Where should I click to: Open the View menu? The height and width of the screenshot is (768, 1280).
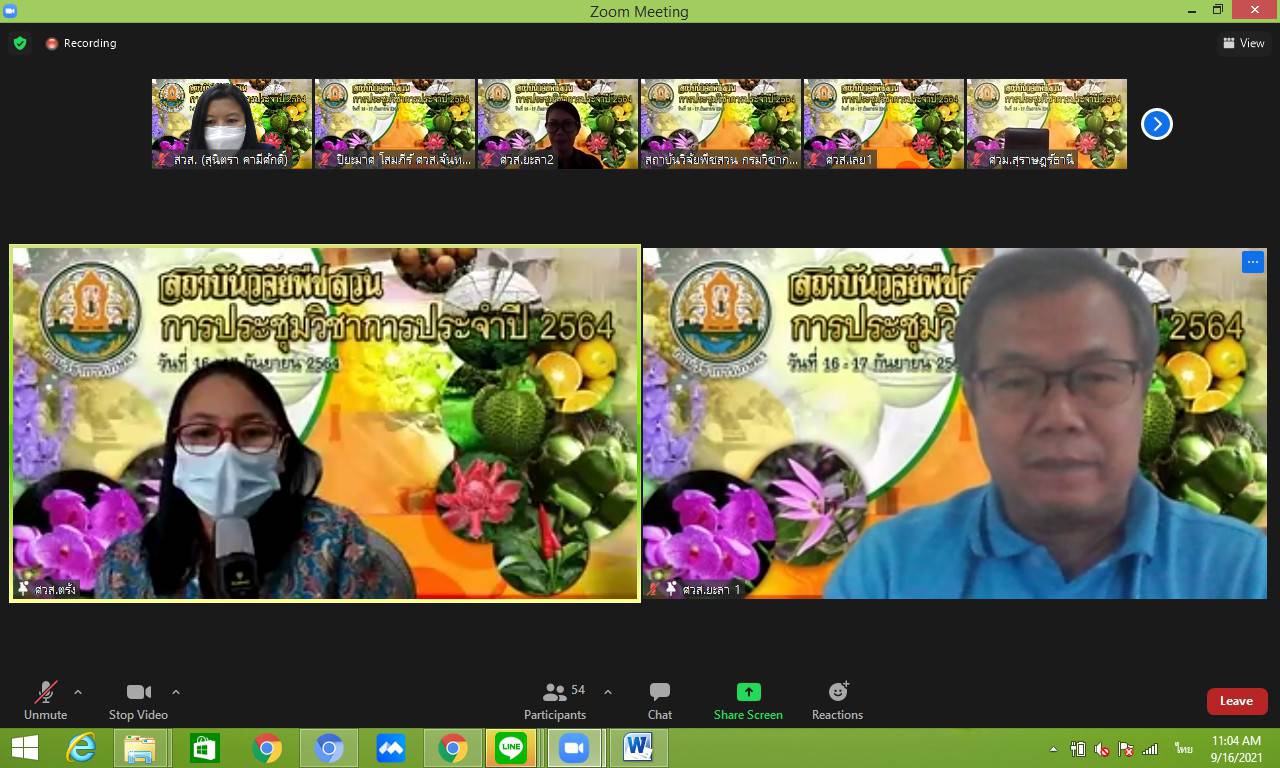point(1243,43)
